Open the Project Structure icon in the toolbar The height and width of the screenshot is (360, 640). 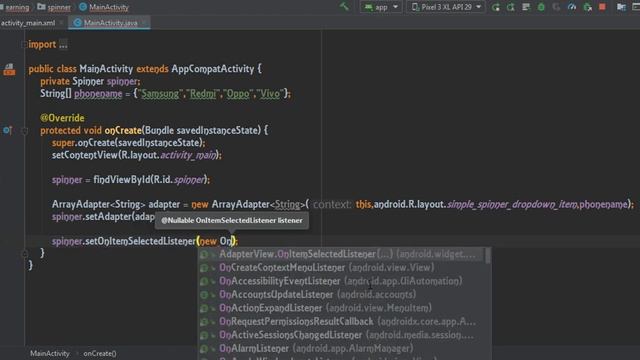coord(621,7)
